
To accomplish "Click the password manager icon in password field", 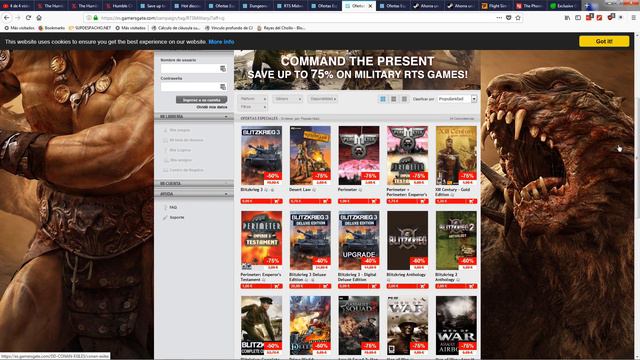I will [223, 87].
